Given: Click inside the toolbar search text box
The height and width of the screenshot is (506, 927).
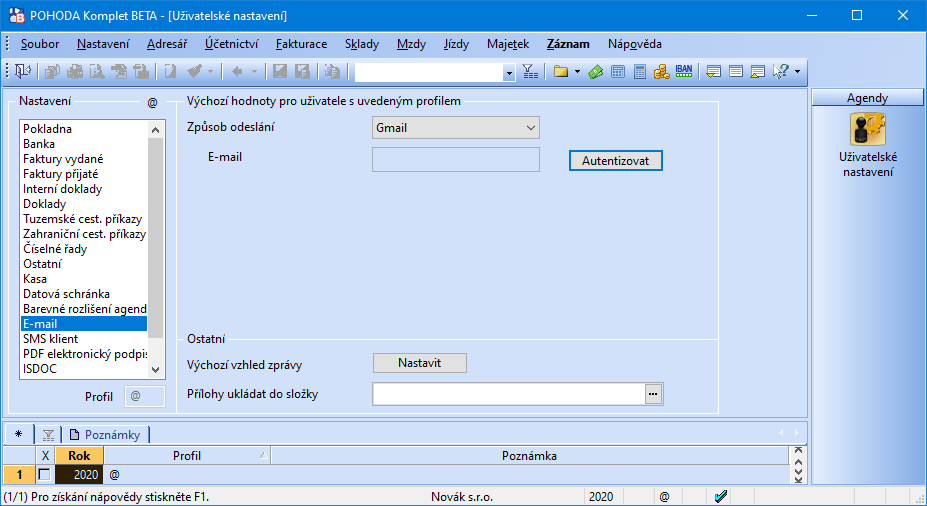Looking at the screenshot, I should 429,73.
